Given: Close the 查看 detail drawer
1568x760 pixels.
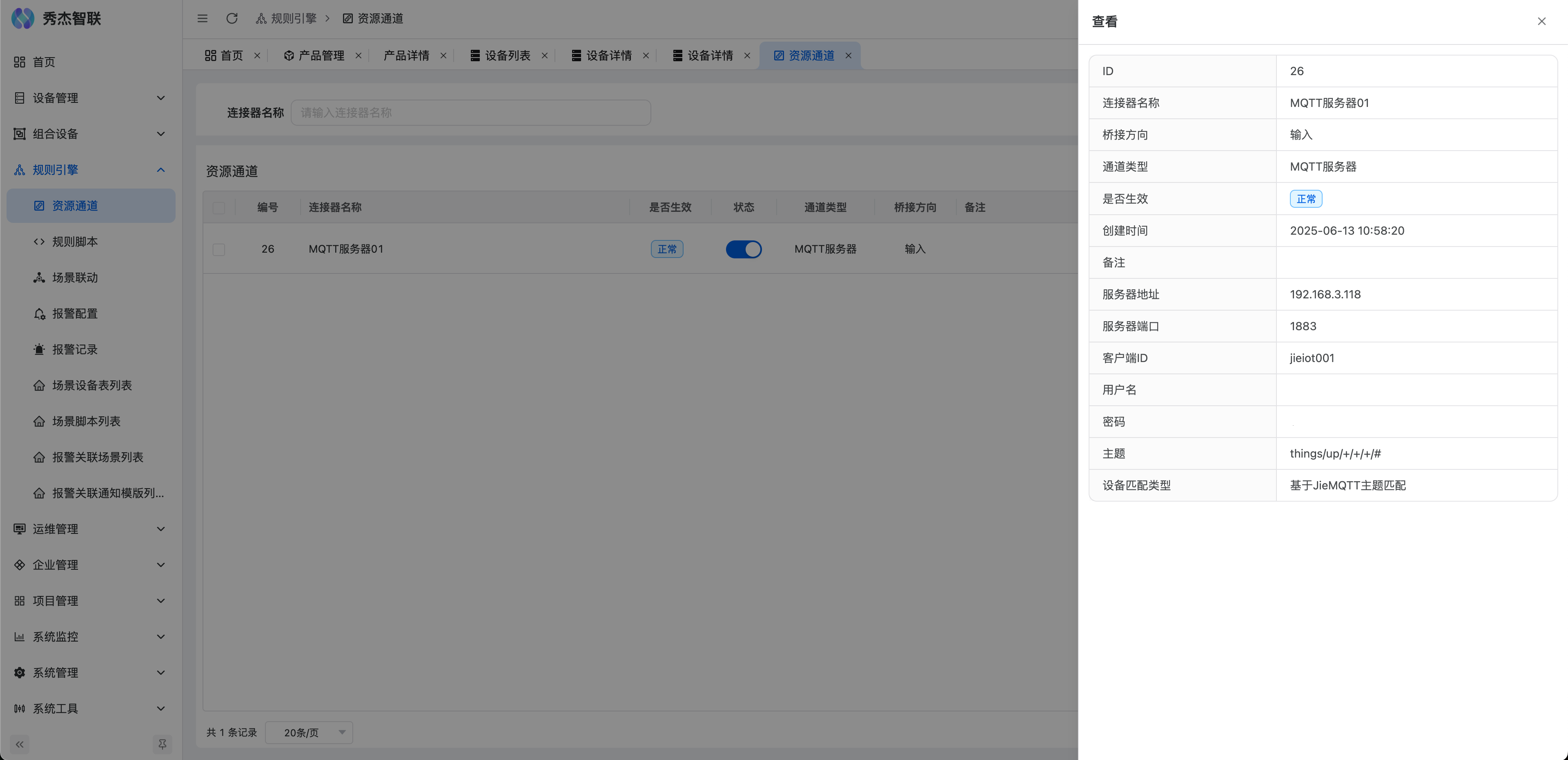Looking at the screenshot, I should click(x=1542, y=21).
